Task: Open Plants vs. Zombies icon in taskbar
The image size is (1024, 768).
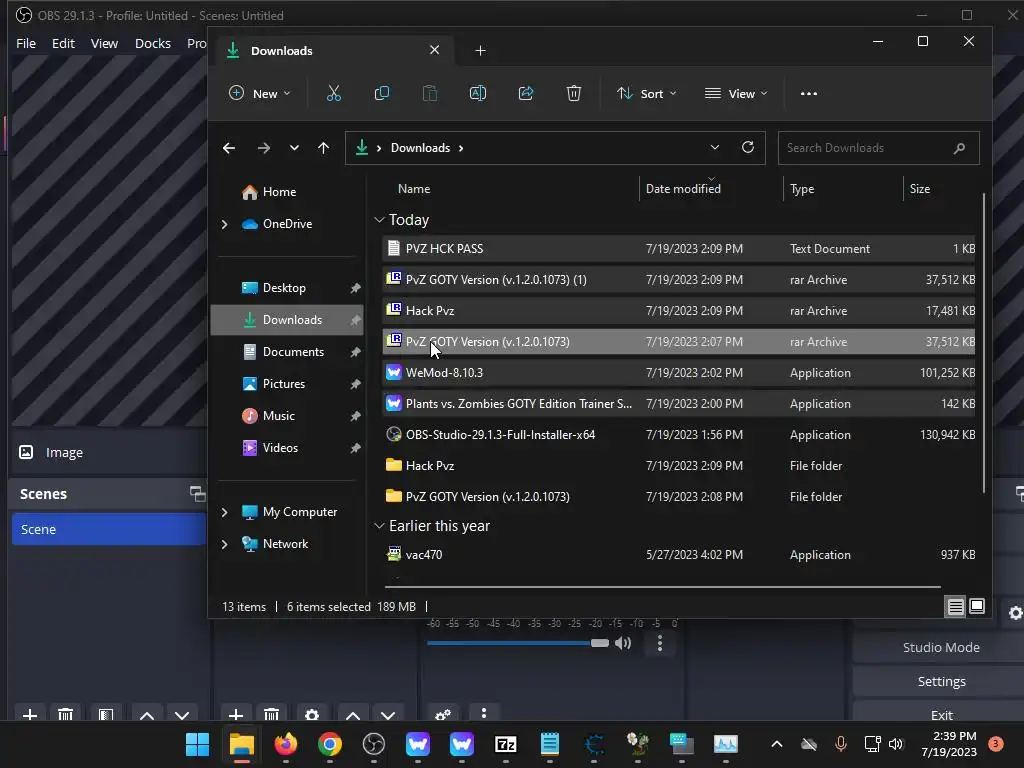Action: tap(637, 744)
